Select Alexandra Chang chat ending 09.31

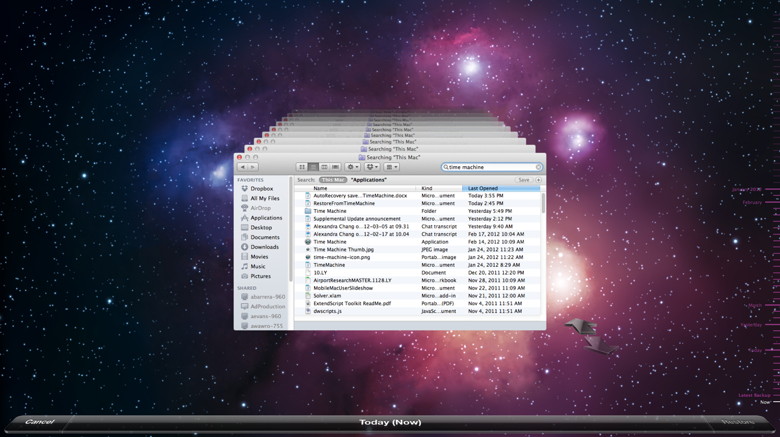(x=417, y=226)
